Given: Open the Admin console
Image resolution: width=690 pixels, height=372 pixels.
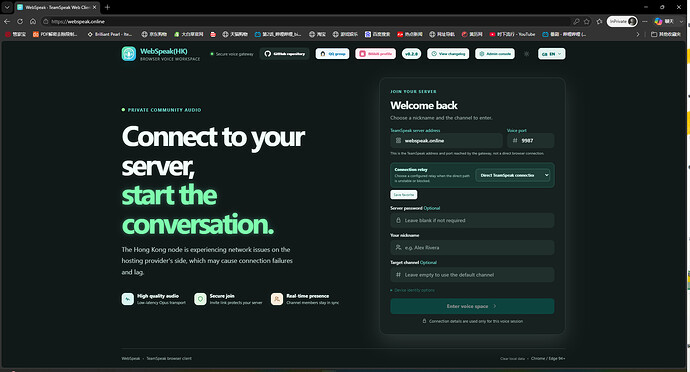Looking at the screenshot, I should point(495,54).
